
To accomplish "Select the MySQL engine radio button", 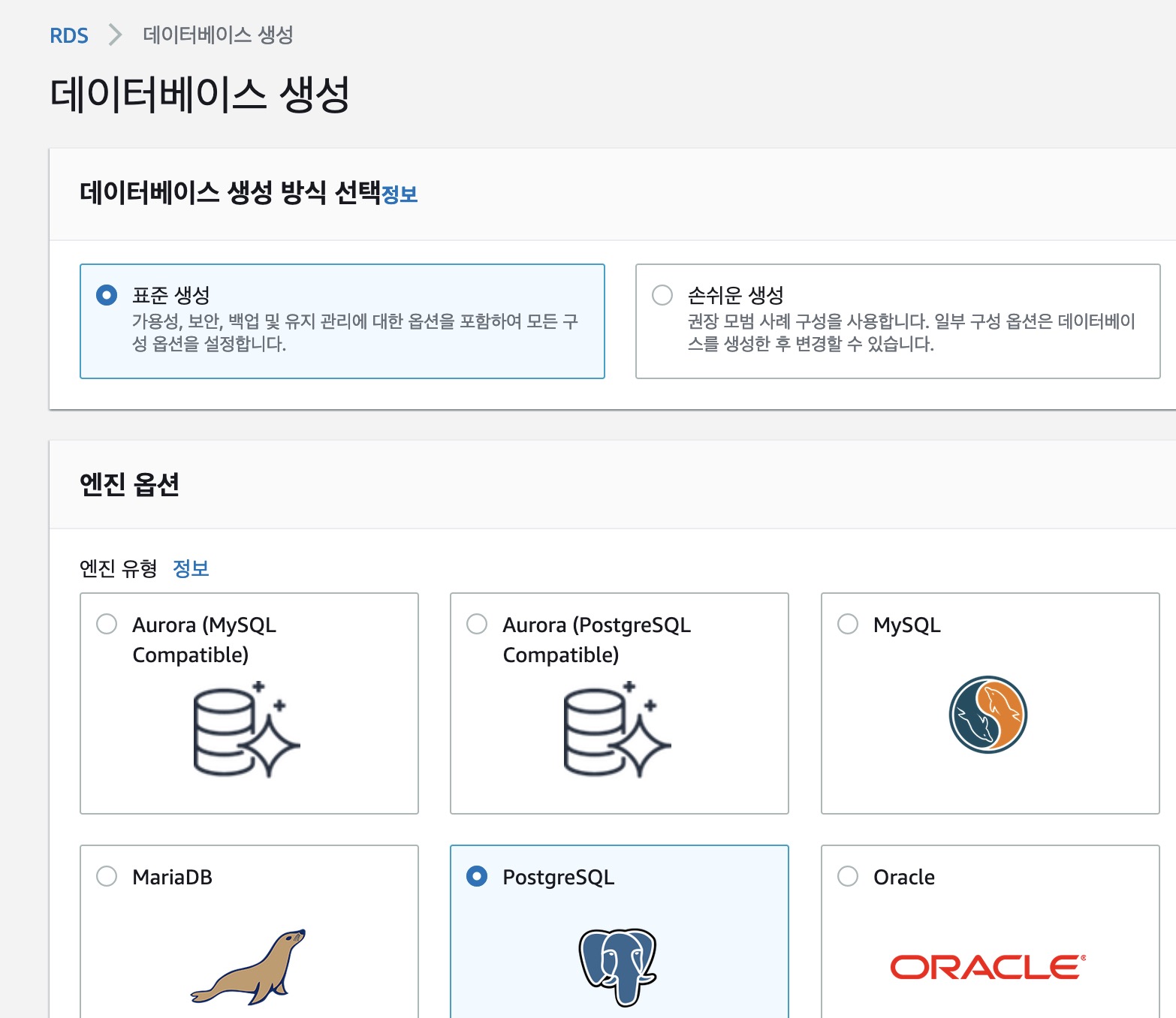I will (848, 624).
